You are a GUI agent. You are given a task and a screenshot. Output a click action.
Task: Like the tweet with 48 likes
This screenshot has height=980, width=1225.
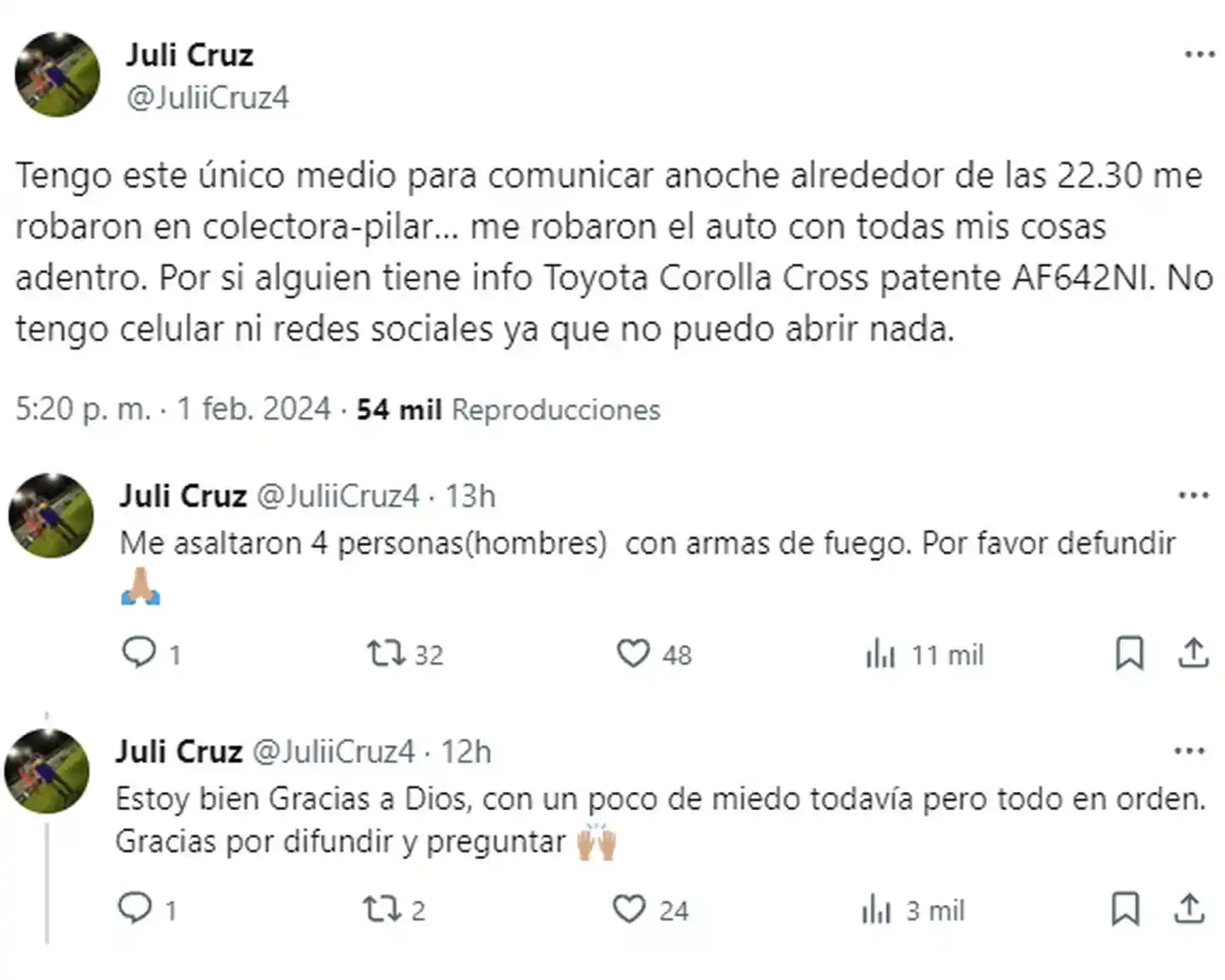tap(633, 653)
